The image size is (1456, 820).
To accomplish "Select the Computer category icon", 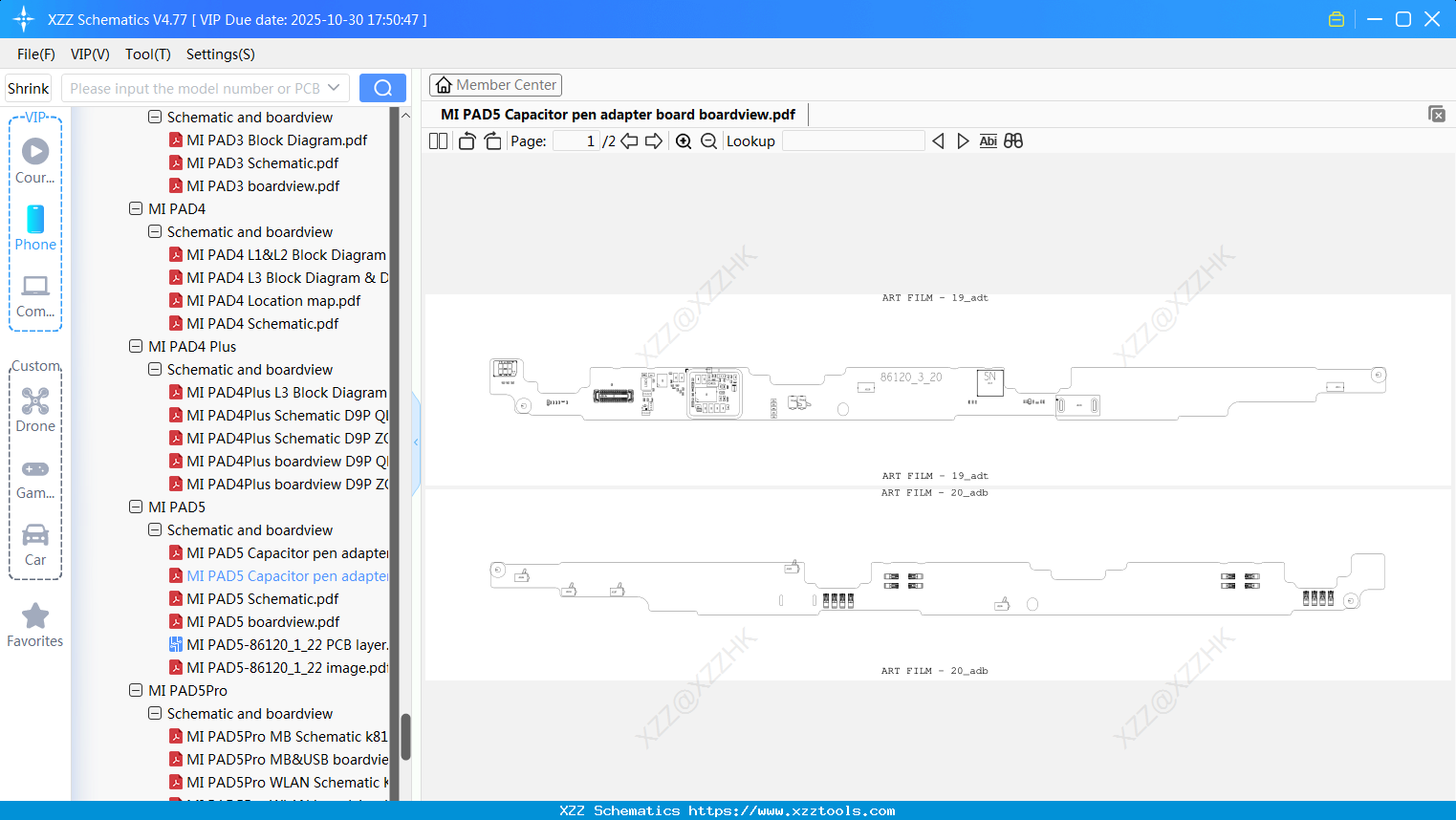I will click(35, 295).
